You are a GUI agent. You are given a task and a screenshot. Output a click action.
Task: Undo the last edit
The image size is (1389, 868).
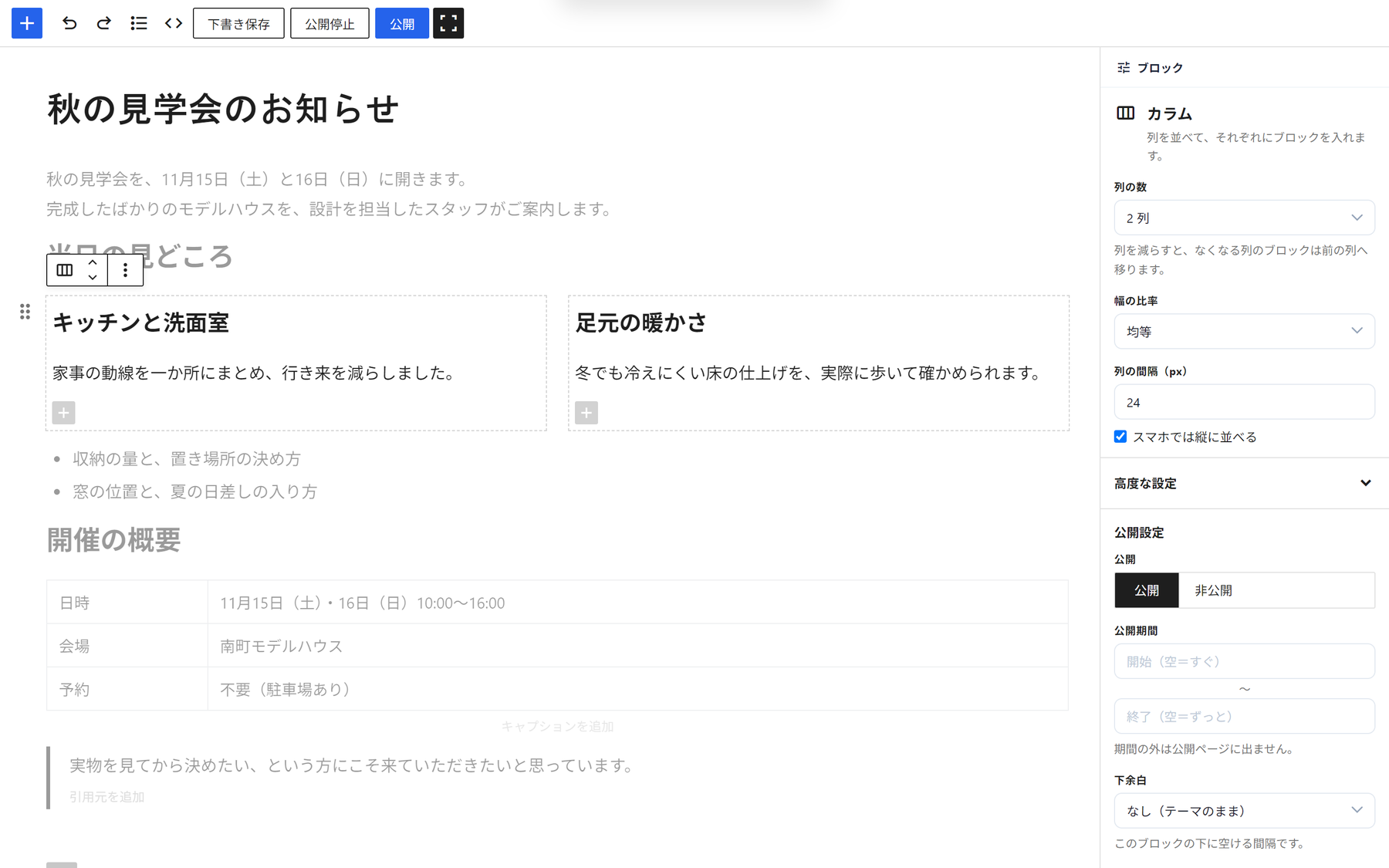[69, 23]
